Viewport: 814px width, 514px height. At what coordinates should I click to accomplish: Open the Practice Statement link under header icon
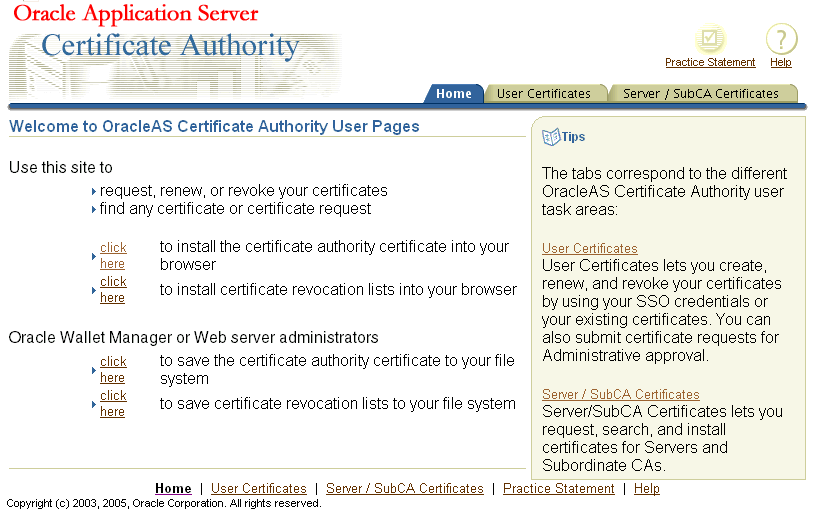click(x=710, y=62)
